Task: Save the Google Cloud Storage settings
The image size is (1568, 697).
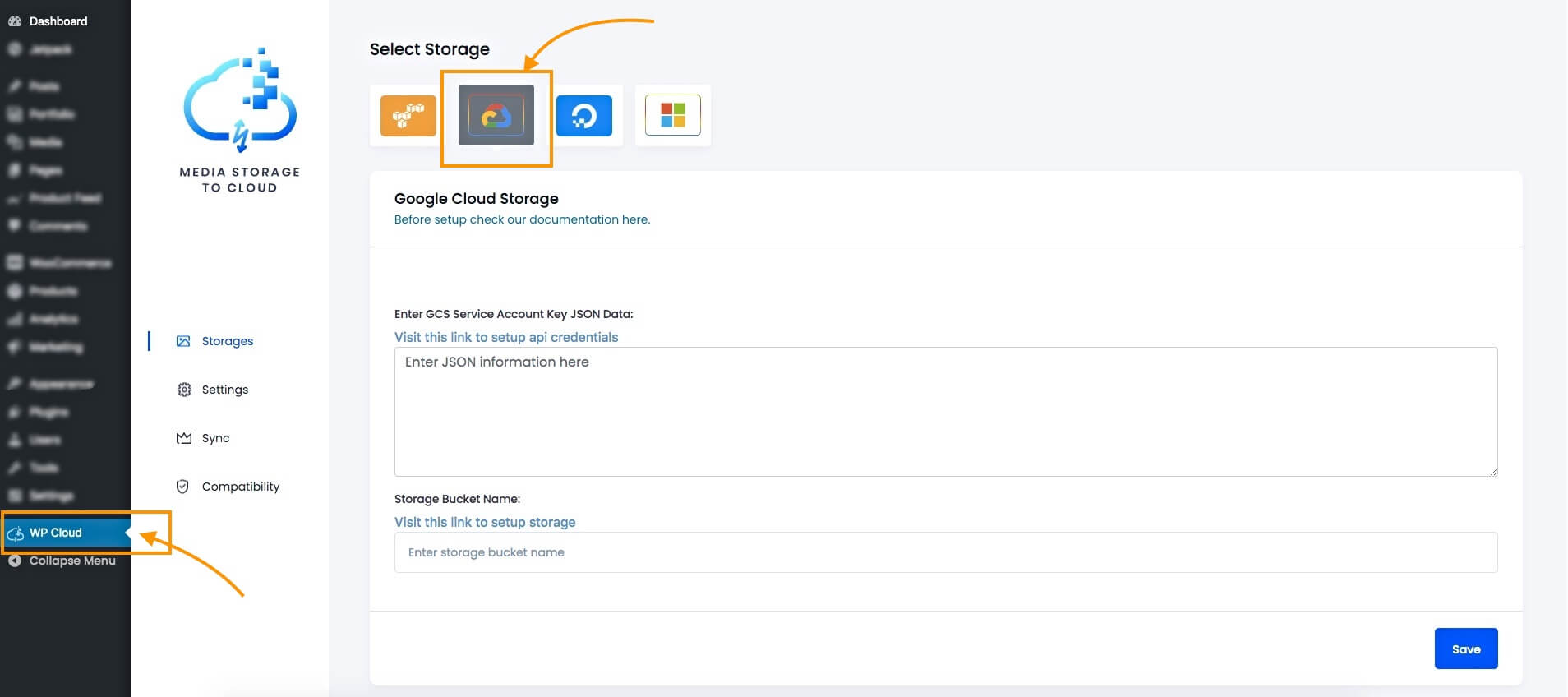Action: pos(1465,649)
